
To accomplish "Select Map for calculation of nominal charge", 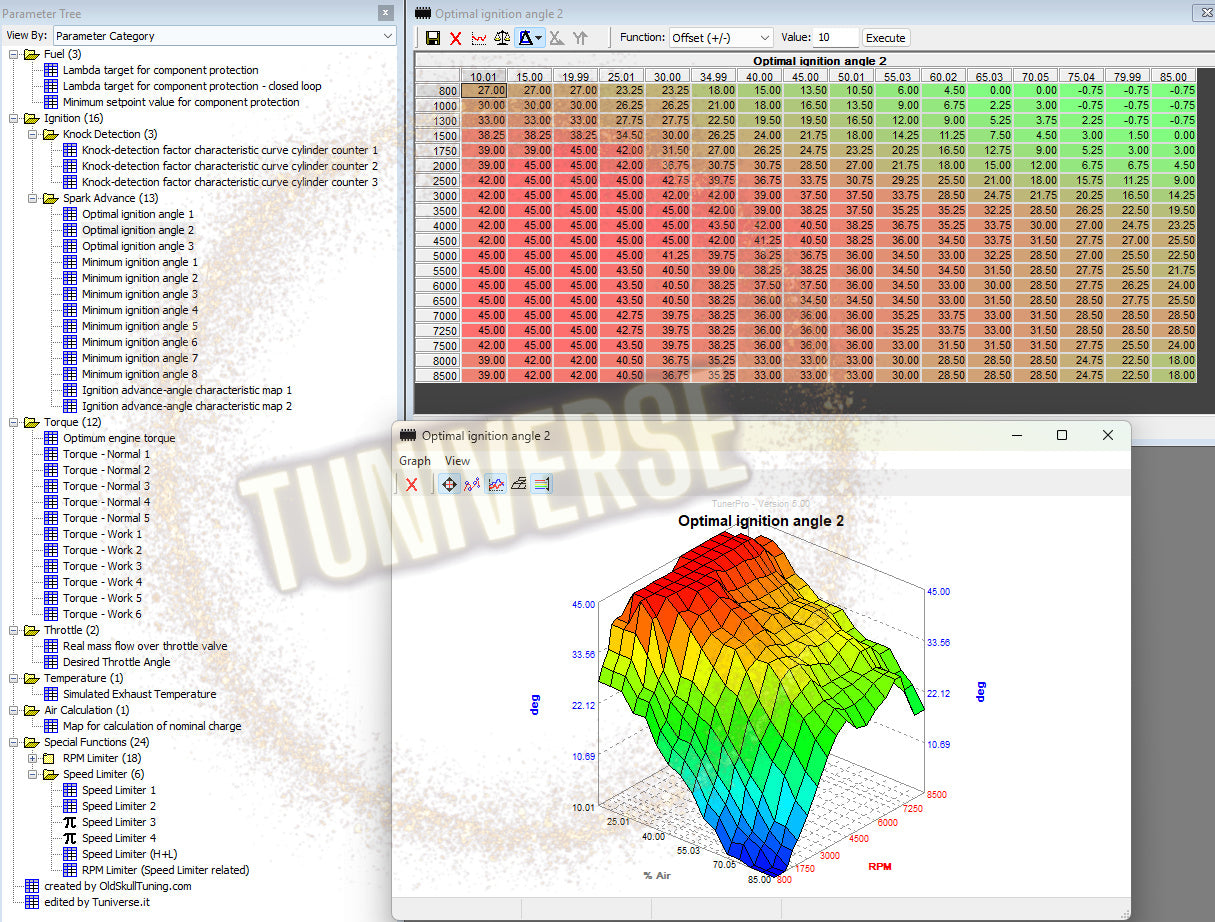I will pos(152,726).
